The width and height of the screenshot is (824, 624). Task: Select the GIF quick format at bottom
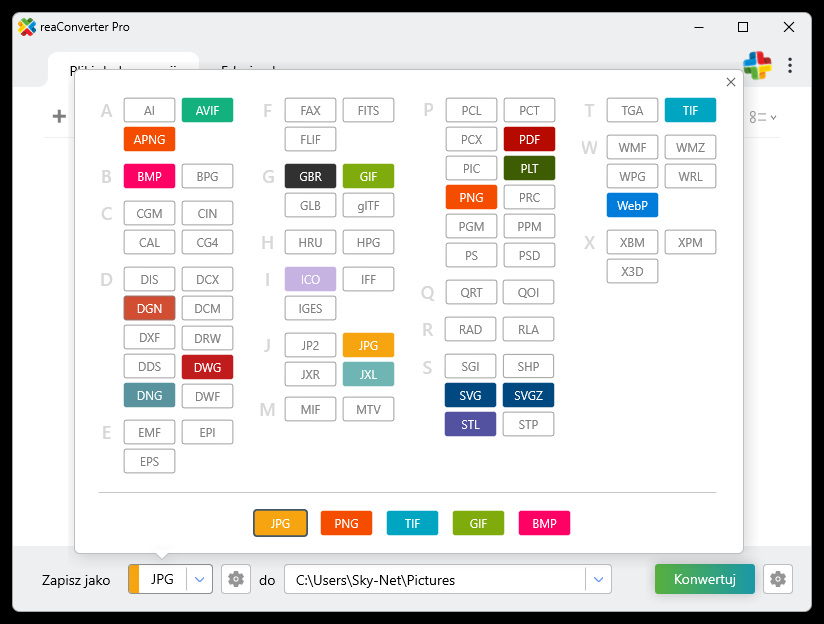click(478, 523)
